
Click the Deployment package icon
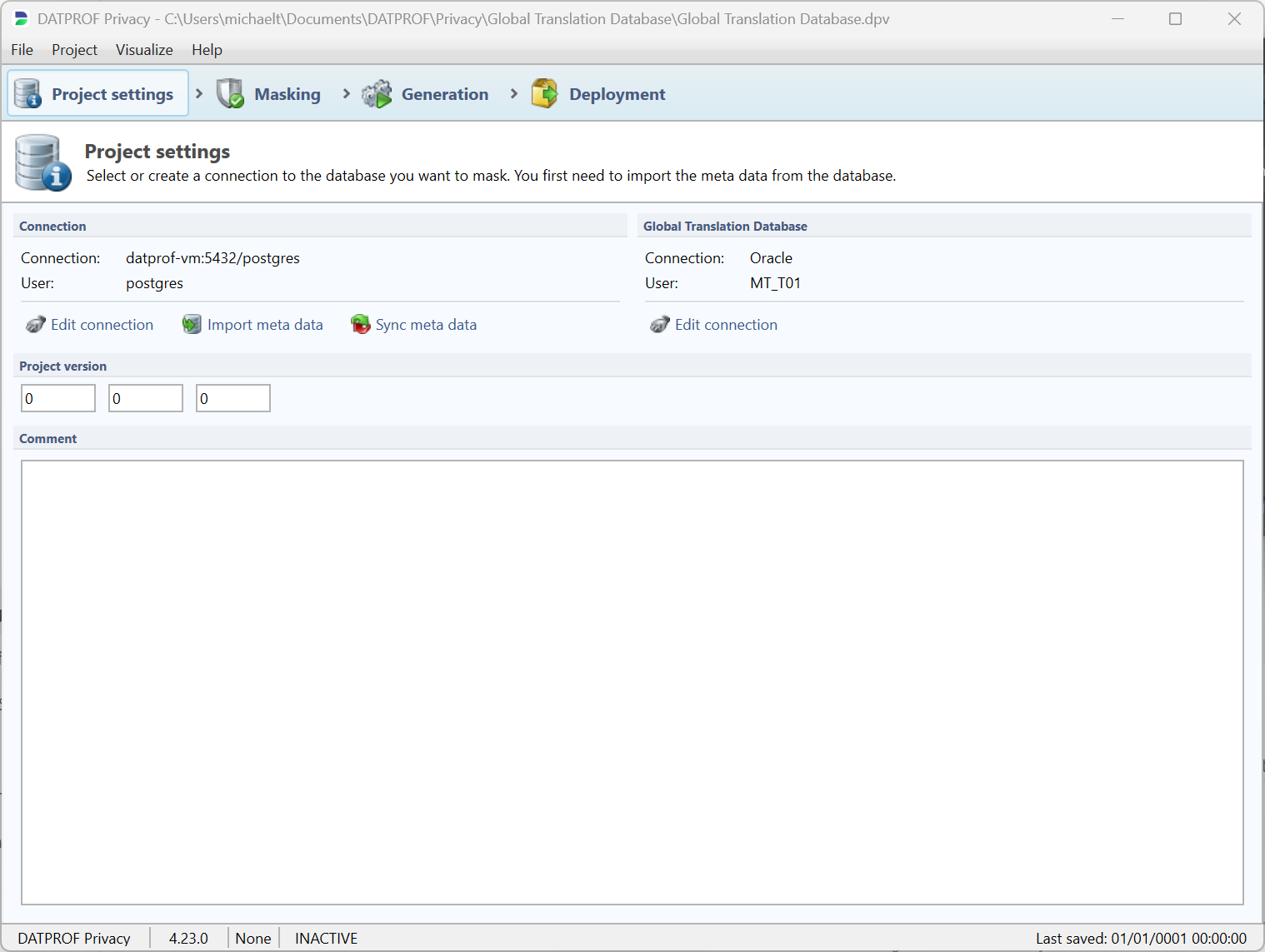click(x=545, y=93)
